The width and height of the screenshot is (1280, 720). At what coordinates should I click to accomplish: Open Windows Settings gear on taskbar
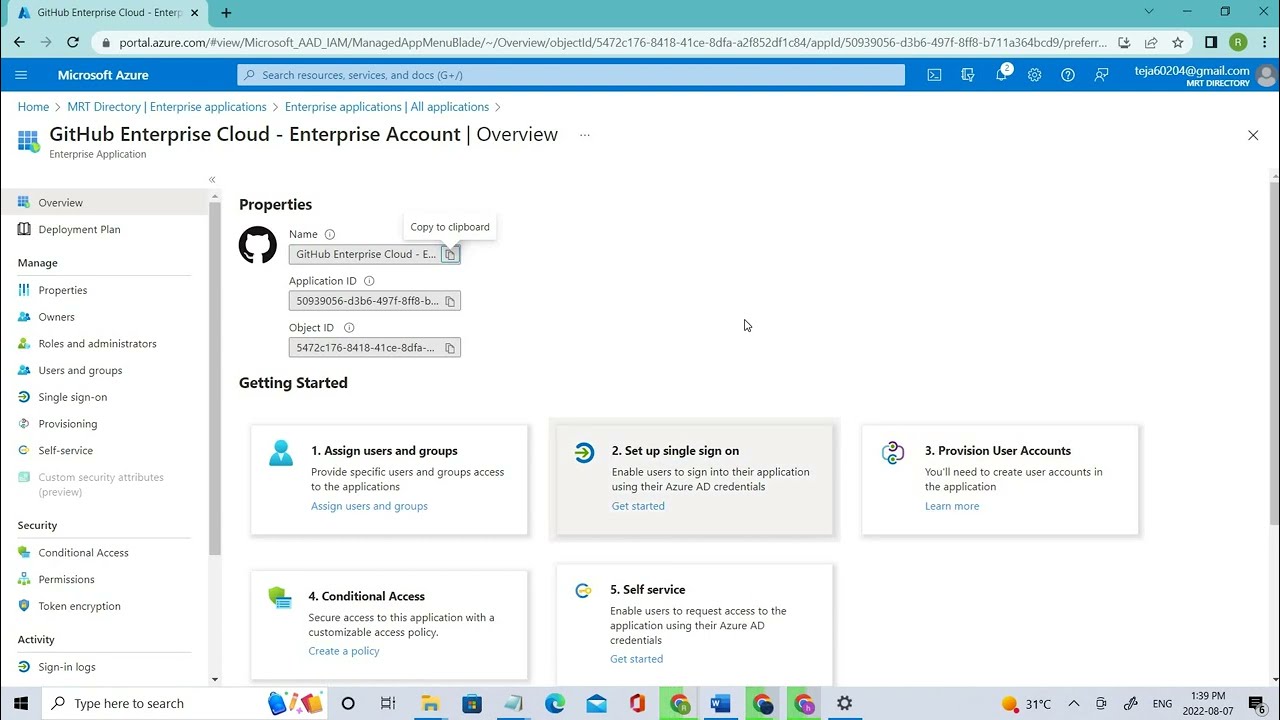845,704
